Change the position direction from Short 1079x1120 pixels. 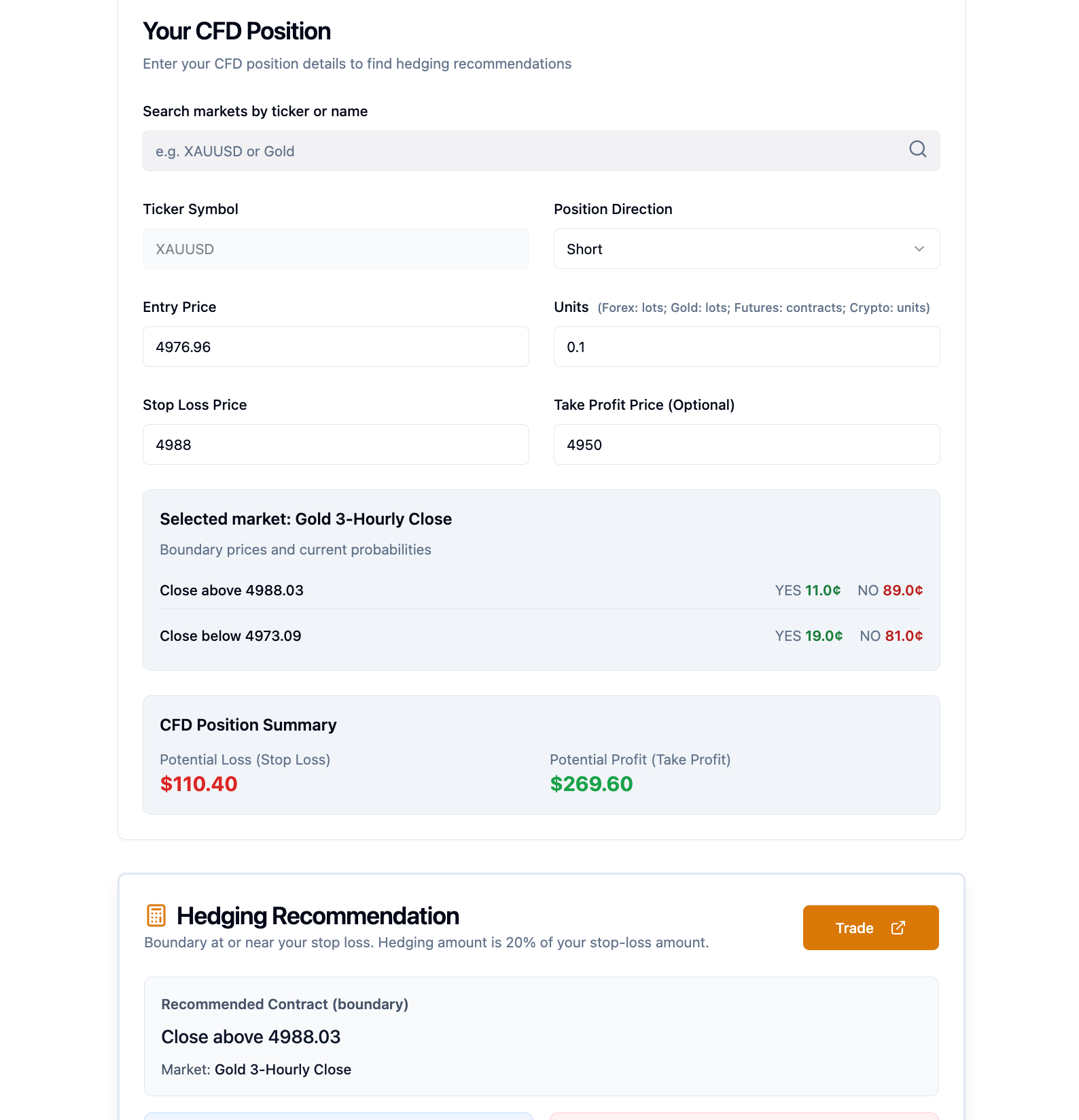coord(746,249)
